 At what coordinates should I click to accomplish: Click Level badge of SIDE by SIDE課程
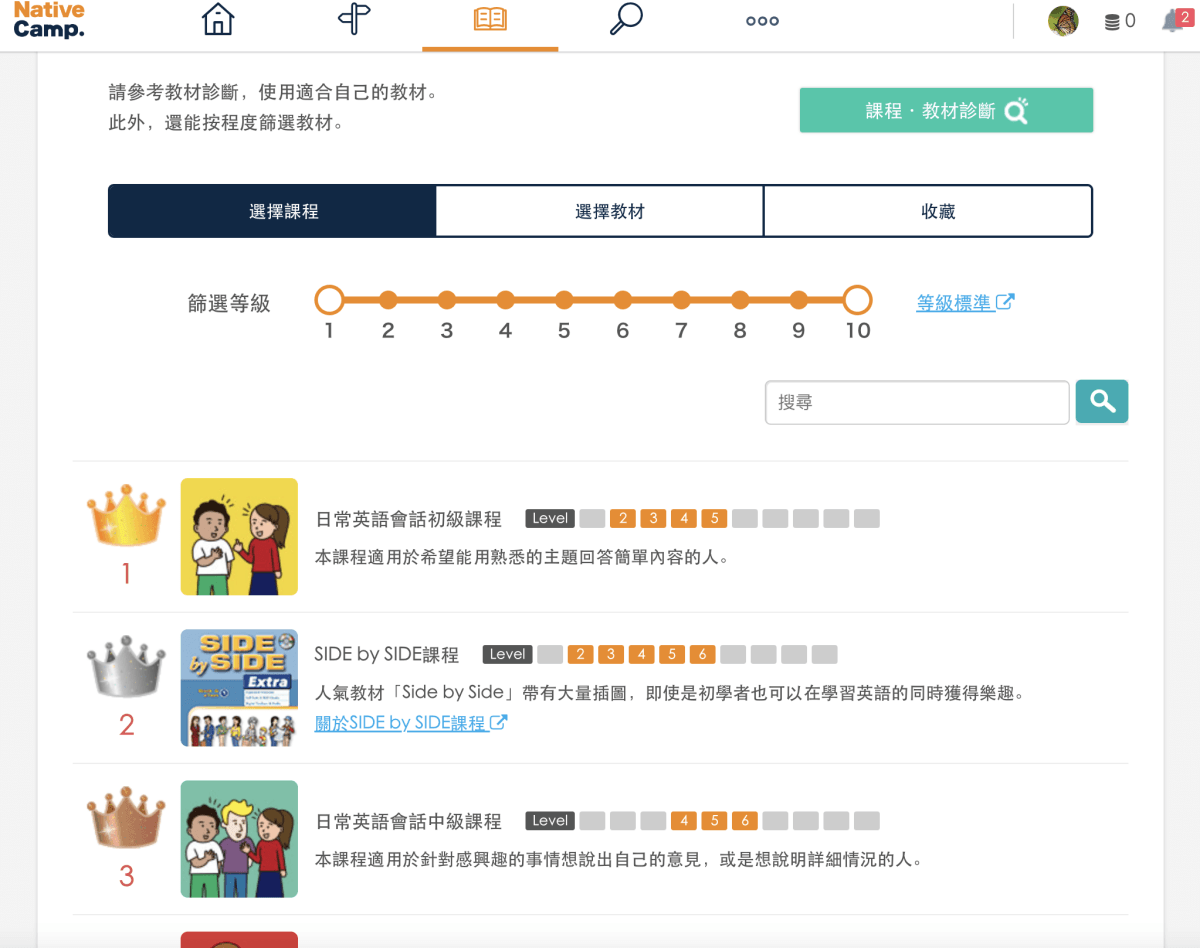tap(507, 654)
